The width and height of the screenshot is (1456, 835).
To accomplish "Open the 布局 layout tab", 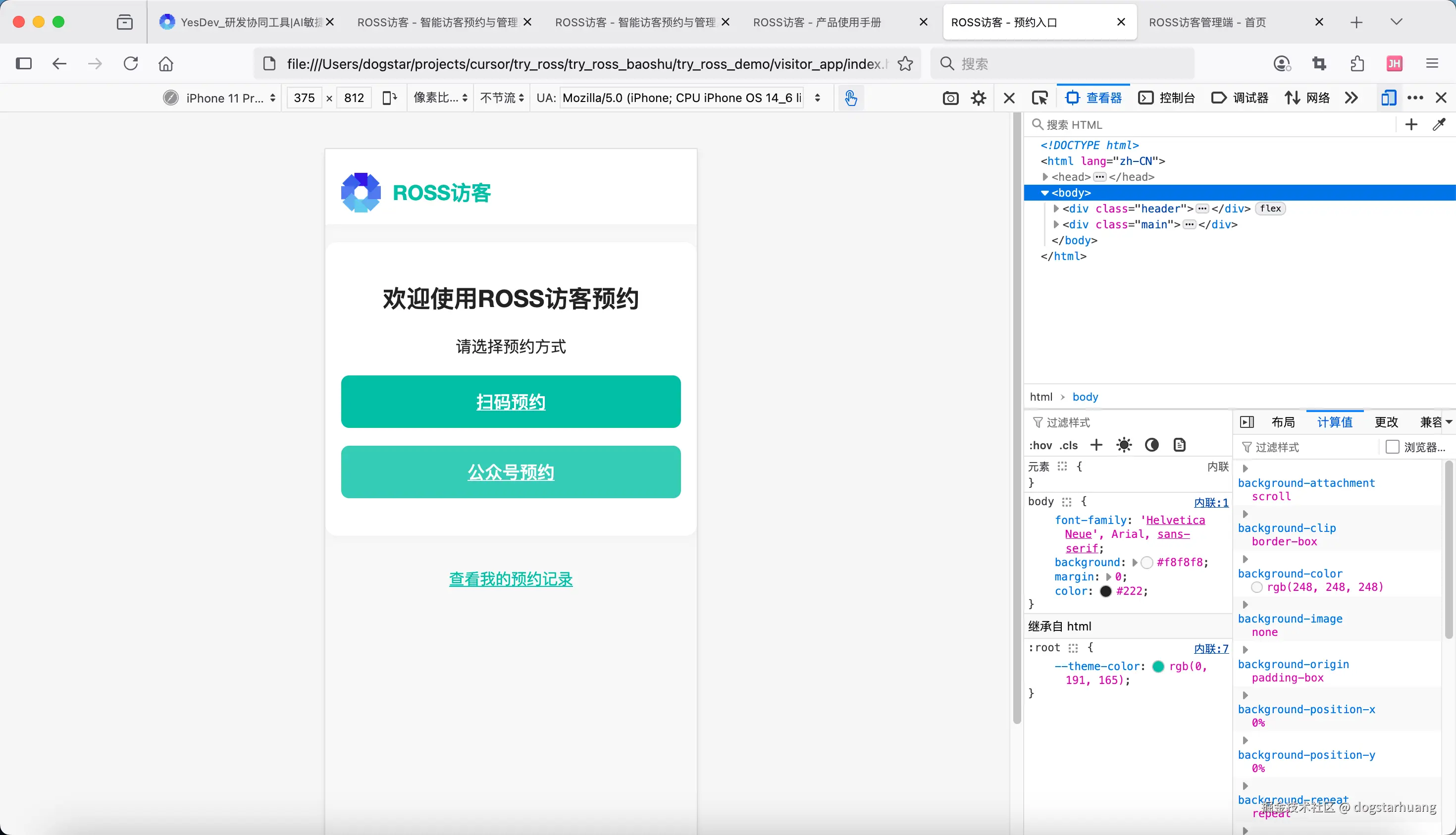I will point(1283,422).
